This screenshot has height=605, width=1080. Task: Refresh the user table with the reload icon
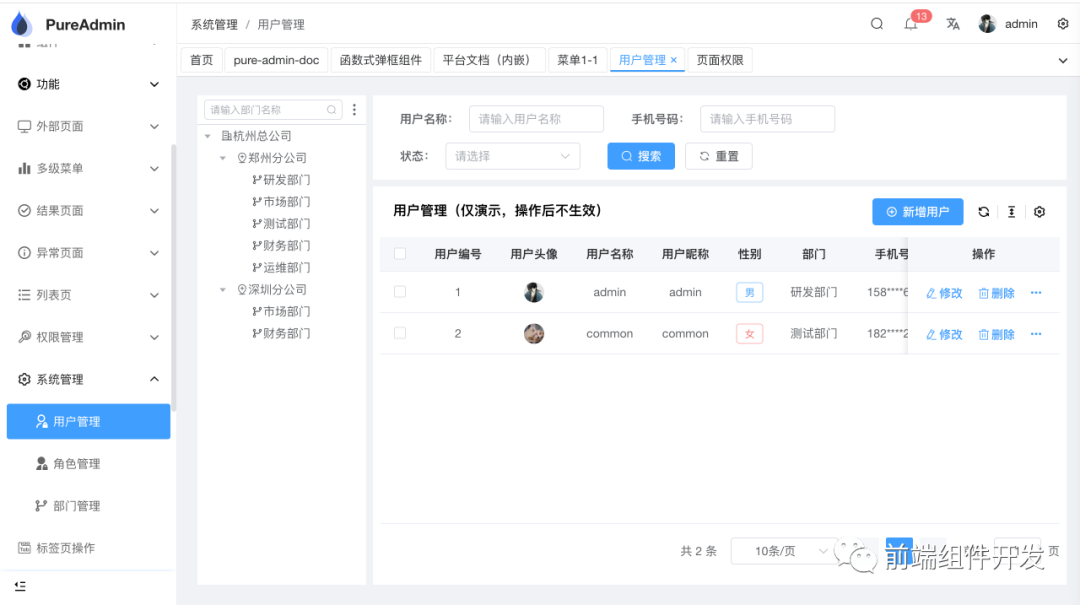(985, 212)
